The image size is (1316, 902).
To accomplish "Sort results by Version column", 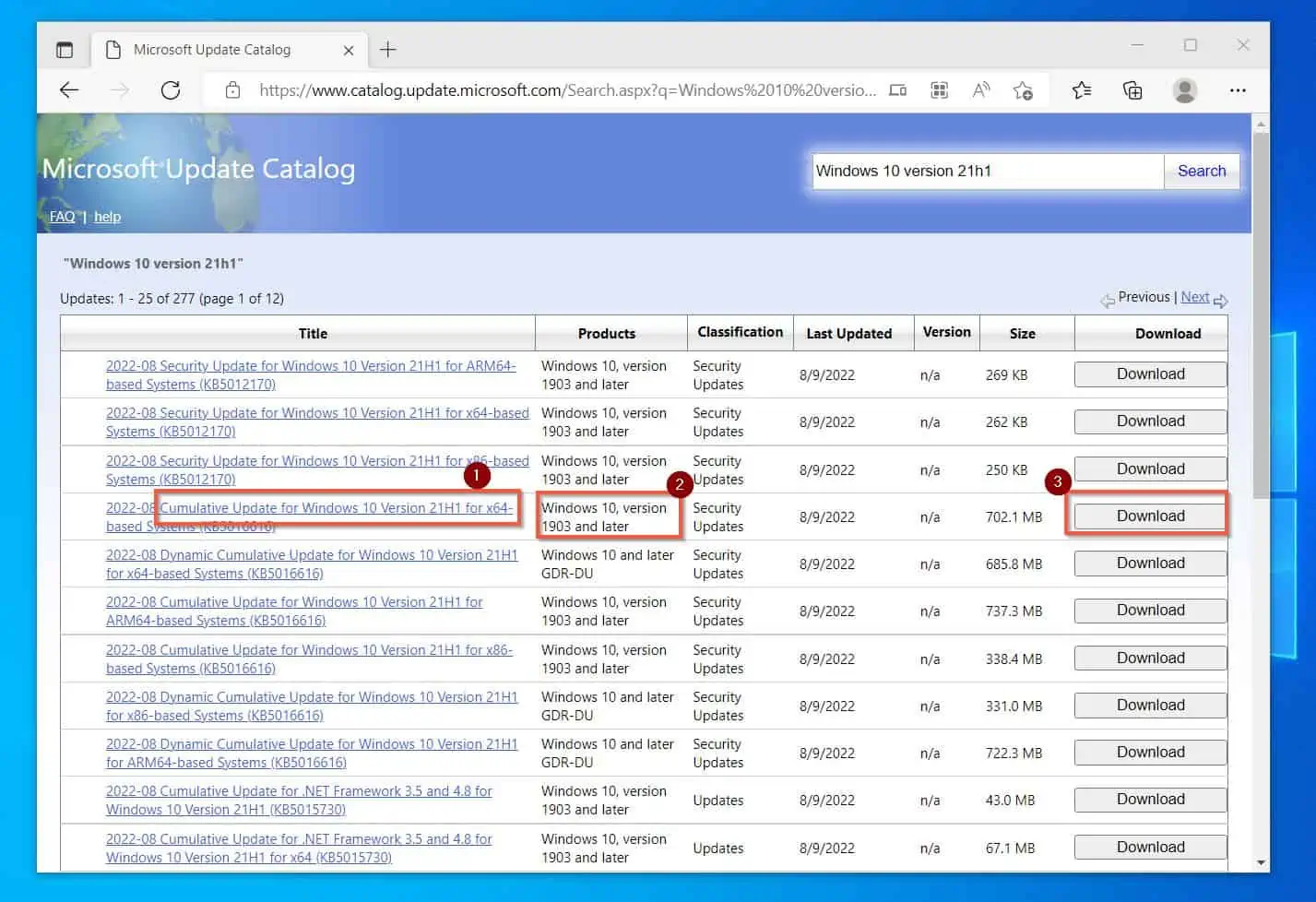I will [946, 332].
